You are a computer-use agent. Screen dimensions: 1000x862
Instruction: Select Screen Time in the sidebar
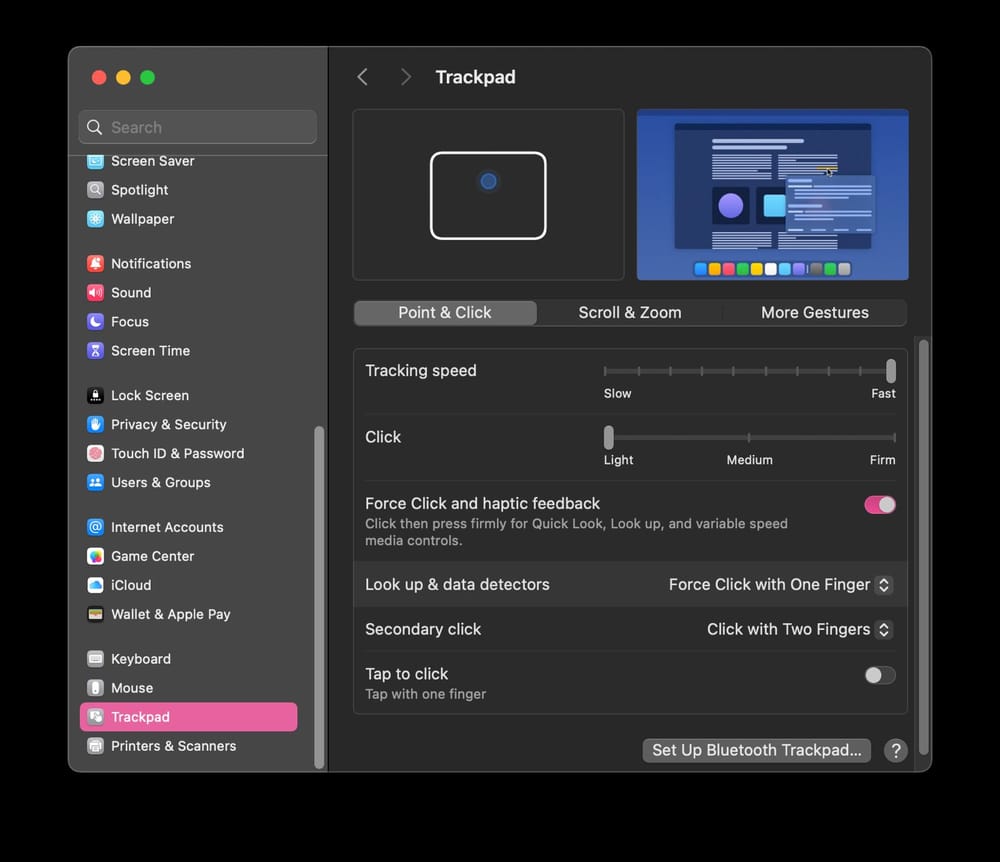tap(150, 351)
